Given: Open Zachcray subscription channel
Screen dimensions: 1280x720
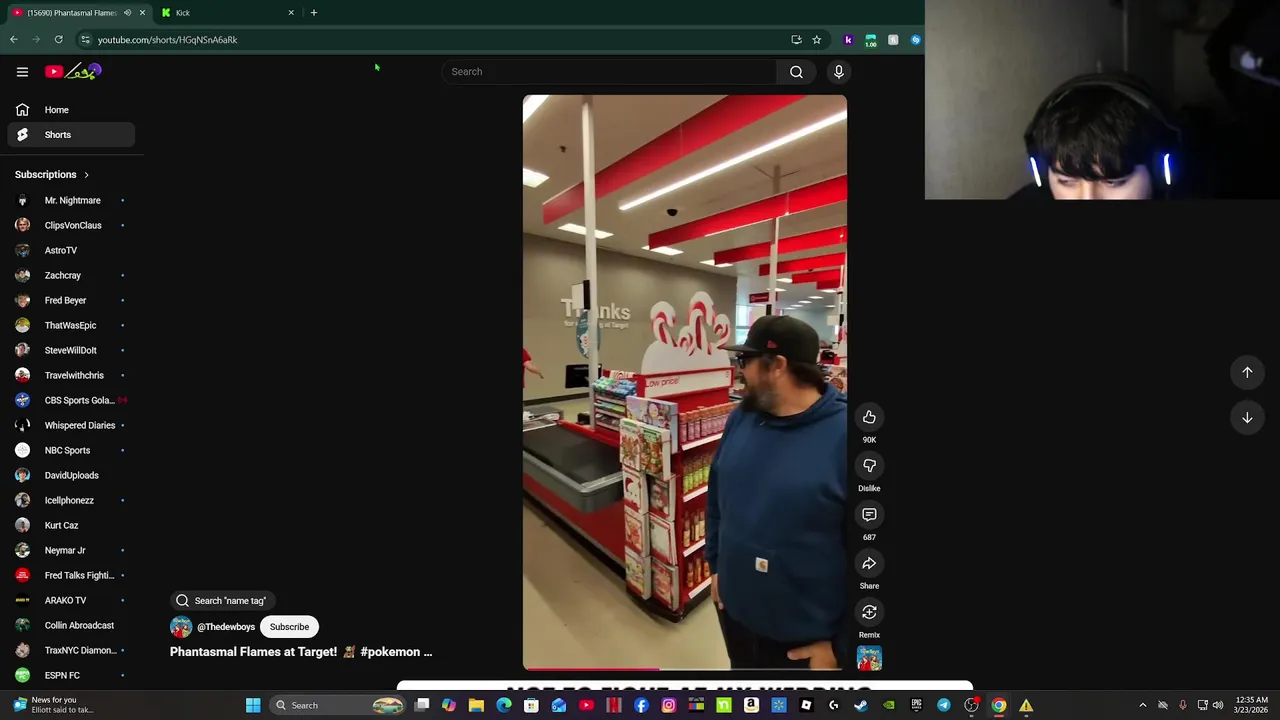Looking at the screenshot, I should [71, 275].
